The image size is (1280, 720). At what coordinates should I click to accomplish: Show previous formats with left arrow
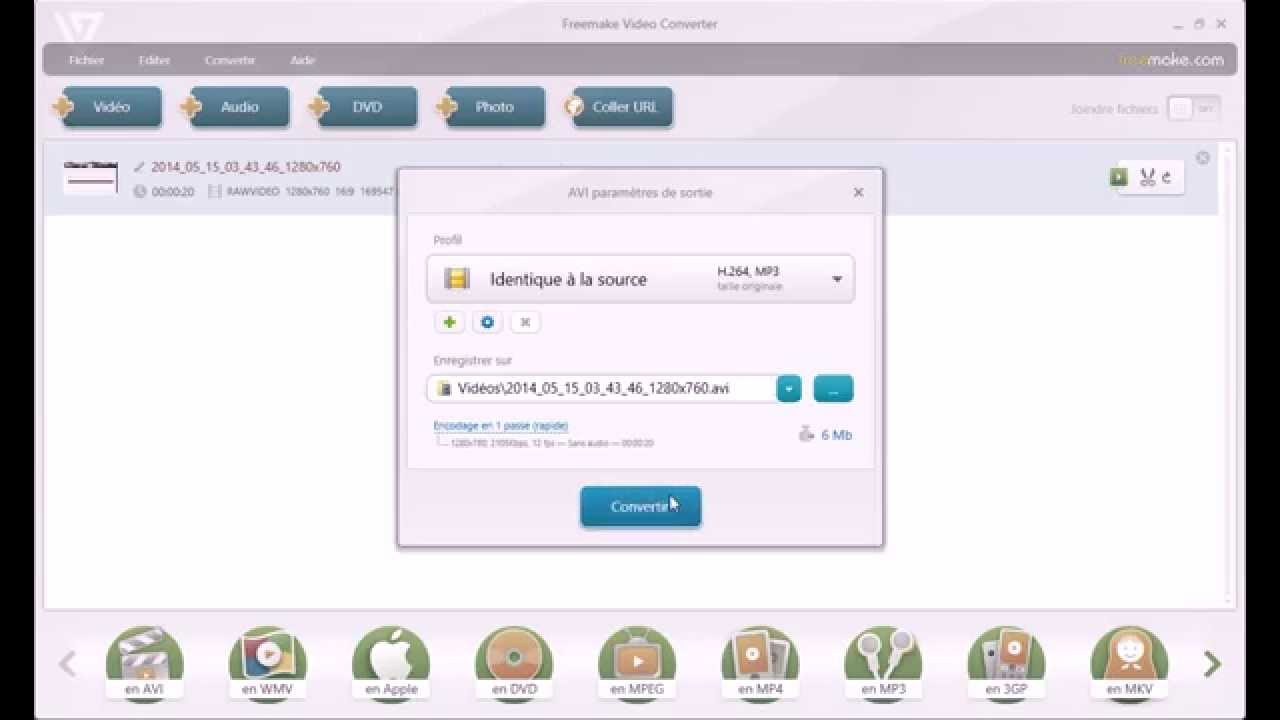pyautogui.click(x=67, y=664)
